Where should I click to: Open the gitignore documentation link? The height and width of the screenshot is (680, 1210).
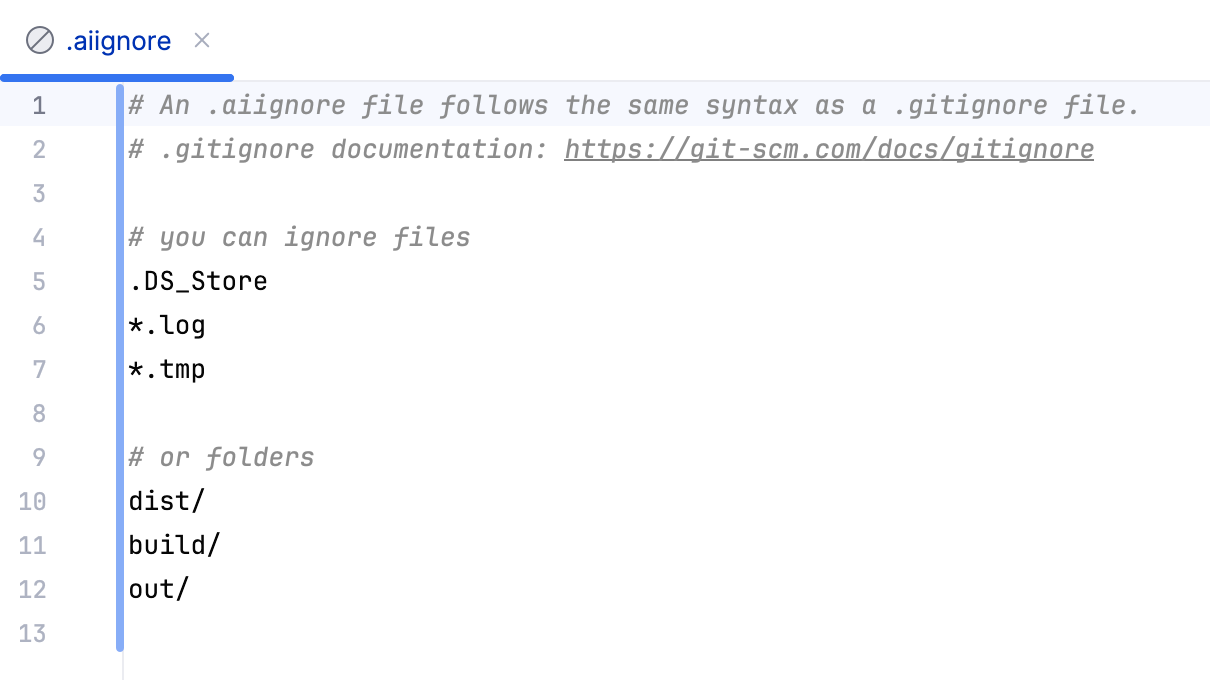(828, 148)
